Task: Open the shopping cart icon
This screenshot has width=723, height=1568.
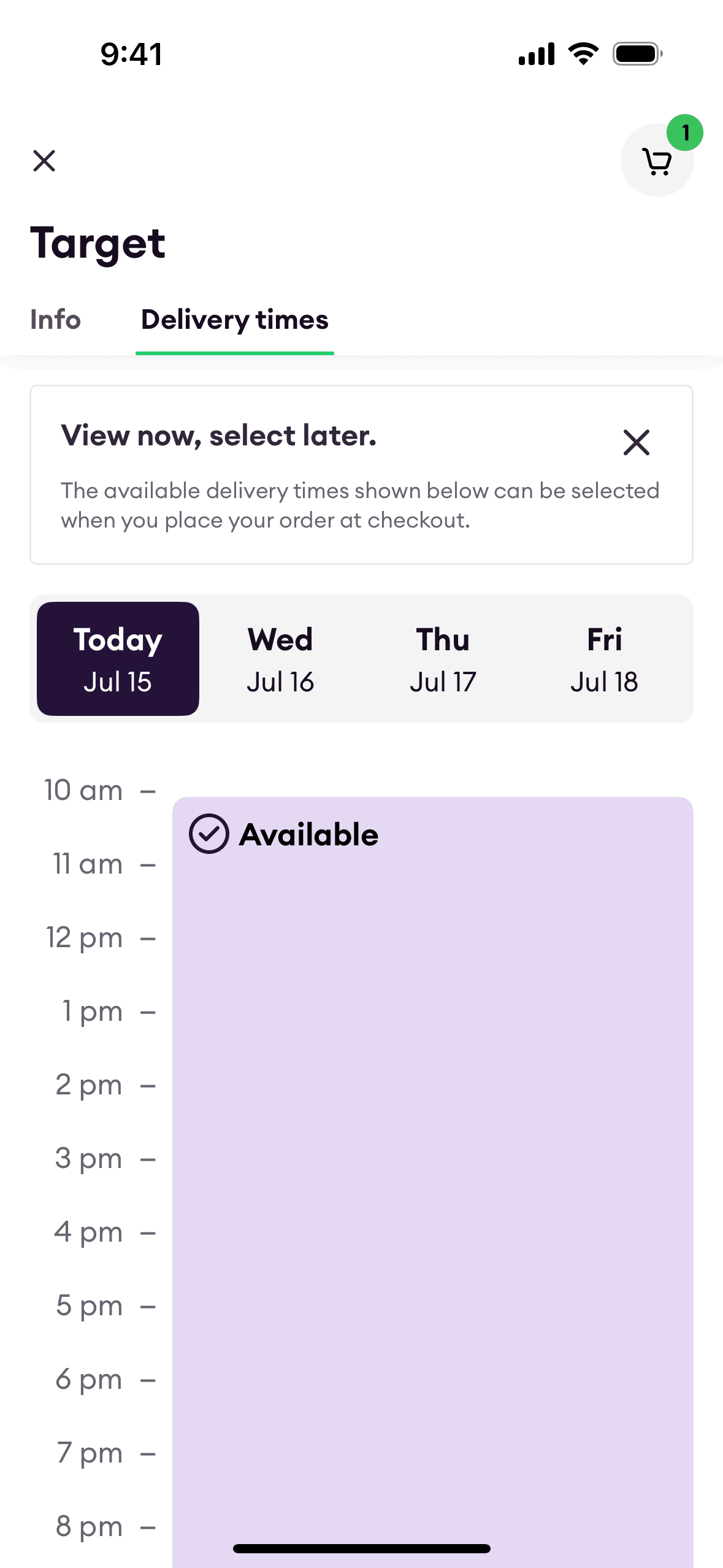Action: pos(657,161)
